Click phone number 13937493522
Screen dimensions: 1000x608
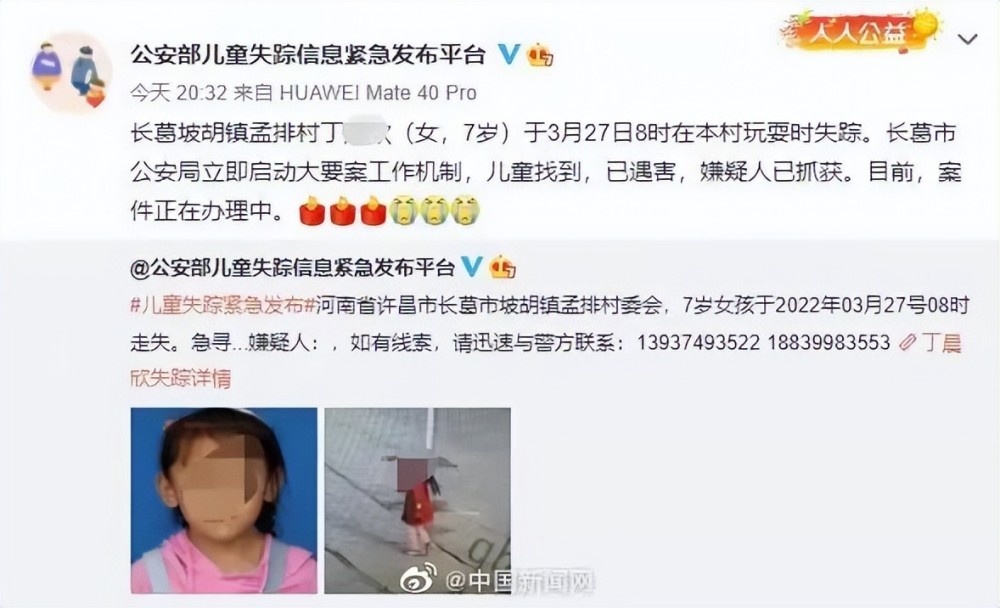(698, 343)
